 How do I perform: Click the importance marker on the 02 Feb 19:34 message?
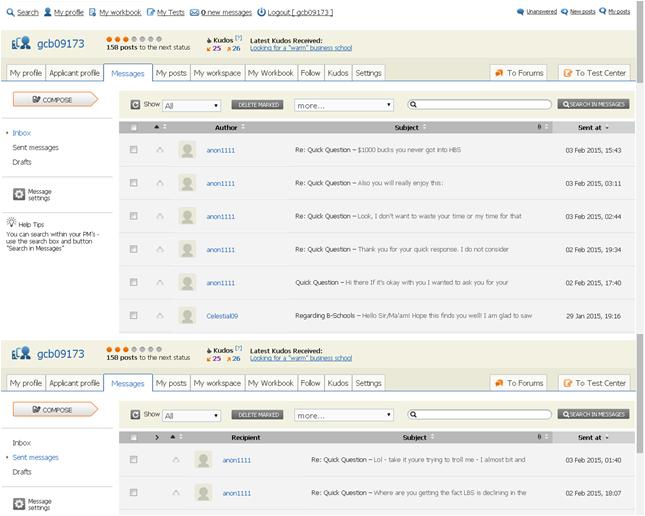coord(160,249)
